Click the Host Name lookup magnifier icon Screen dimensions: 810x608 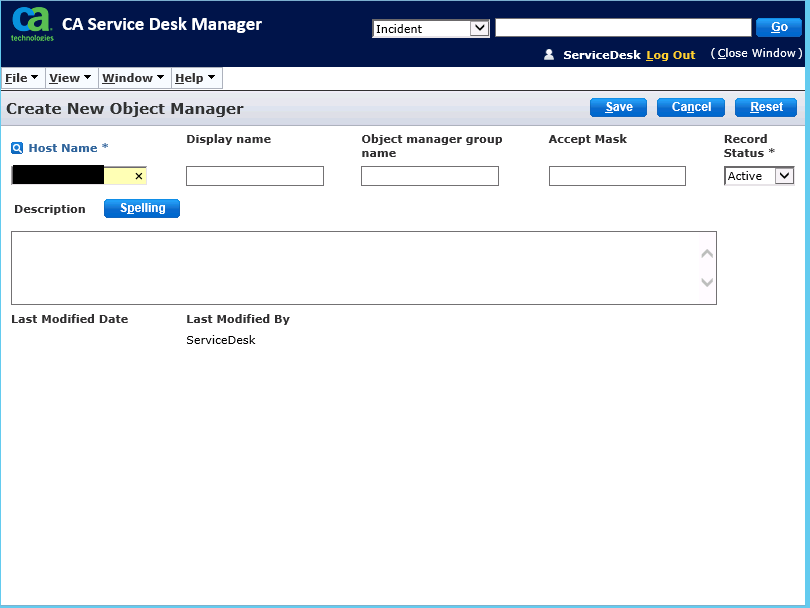coord(17,148)
